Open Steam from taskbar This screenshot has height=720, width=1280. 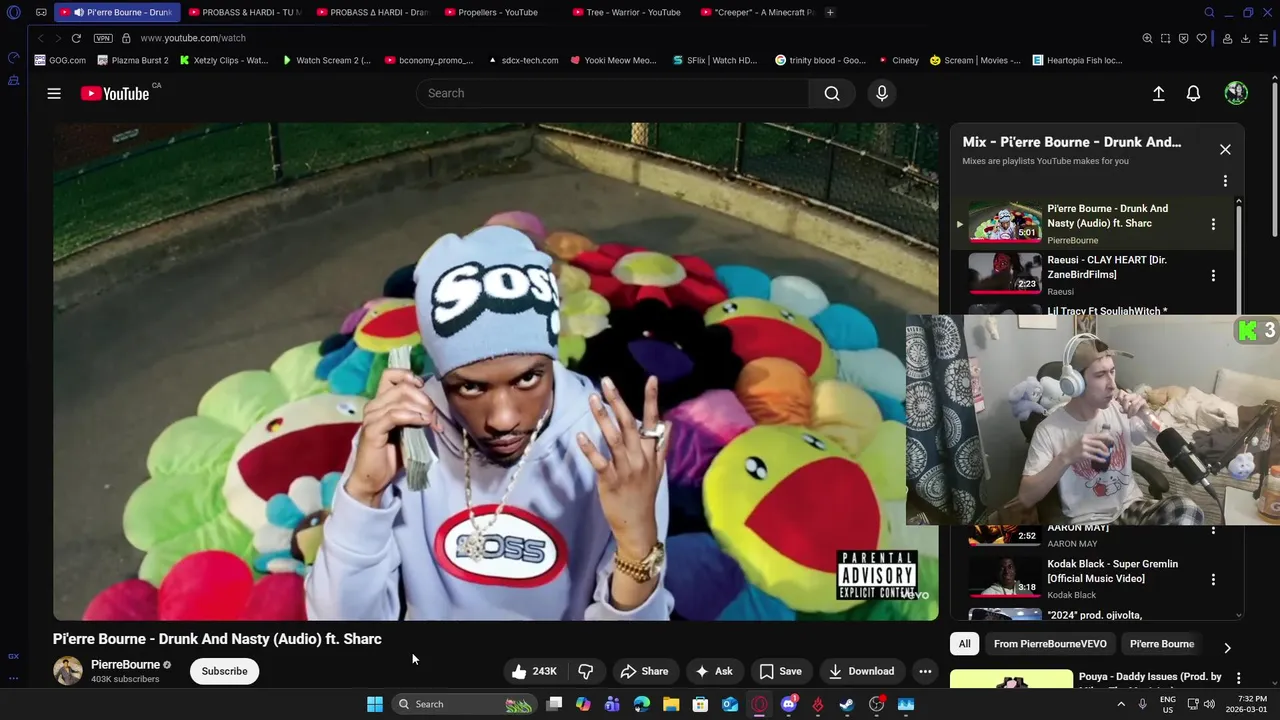[847, 704]
